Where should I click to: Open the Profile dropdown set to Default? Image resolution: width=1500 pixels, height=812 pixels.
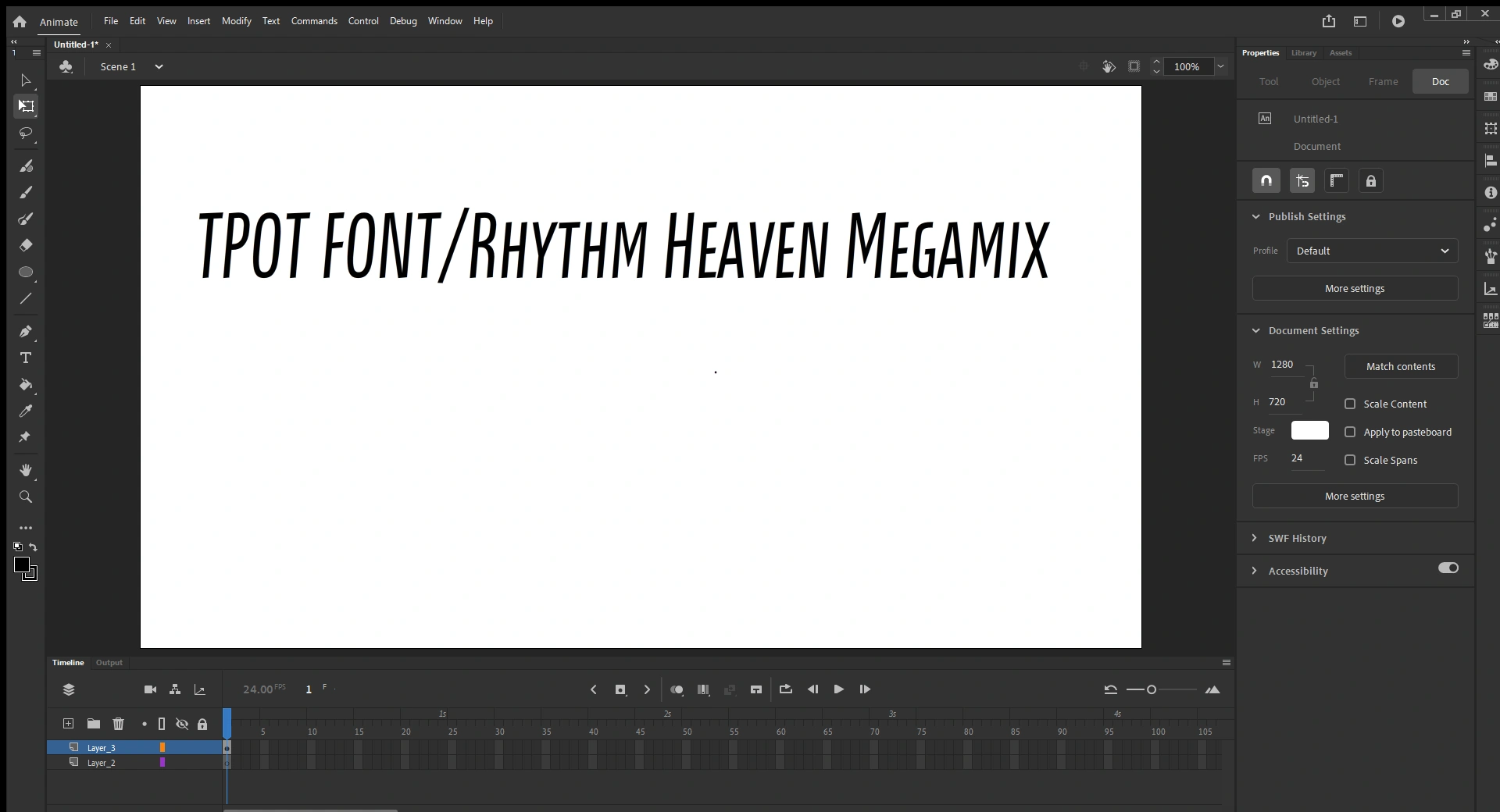[x=1372, y=251]
